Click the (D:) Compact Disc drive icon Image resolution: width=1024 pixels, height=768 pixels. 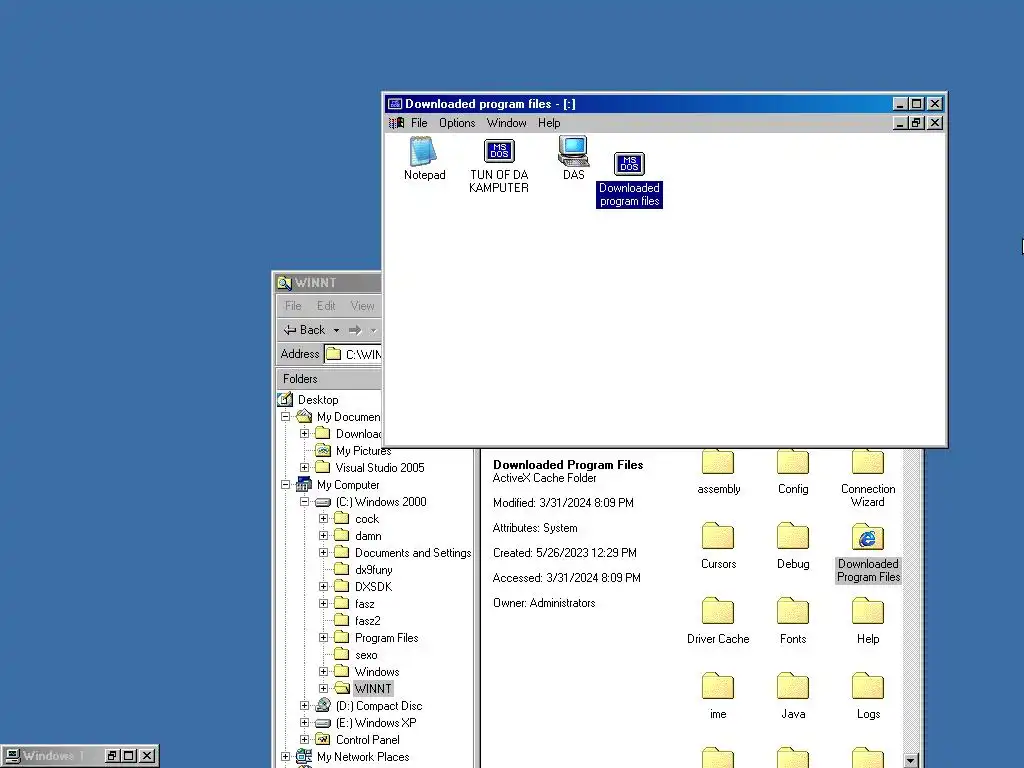(x=323, y=705)
